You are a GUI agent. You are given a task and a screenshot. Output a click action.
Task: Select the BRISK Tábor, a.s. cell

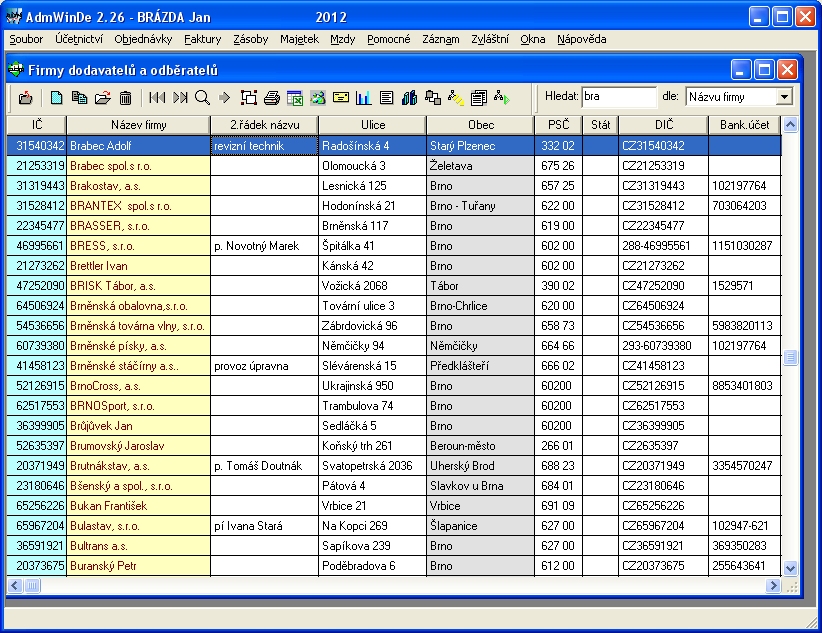(138, 286)
